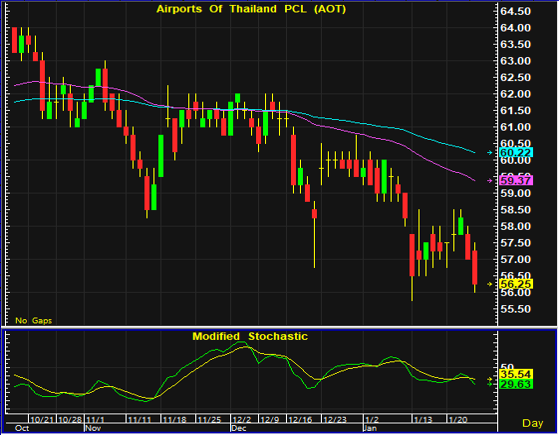Click the 55.50 price axis label

click(x=515, y=309)
